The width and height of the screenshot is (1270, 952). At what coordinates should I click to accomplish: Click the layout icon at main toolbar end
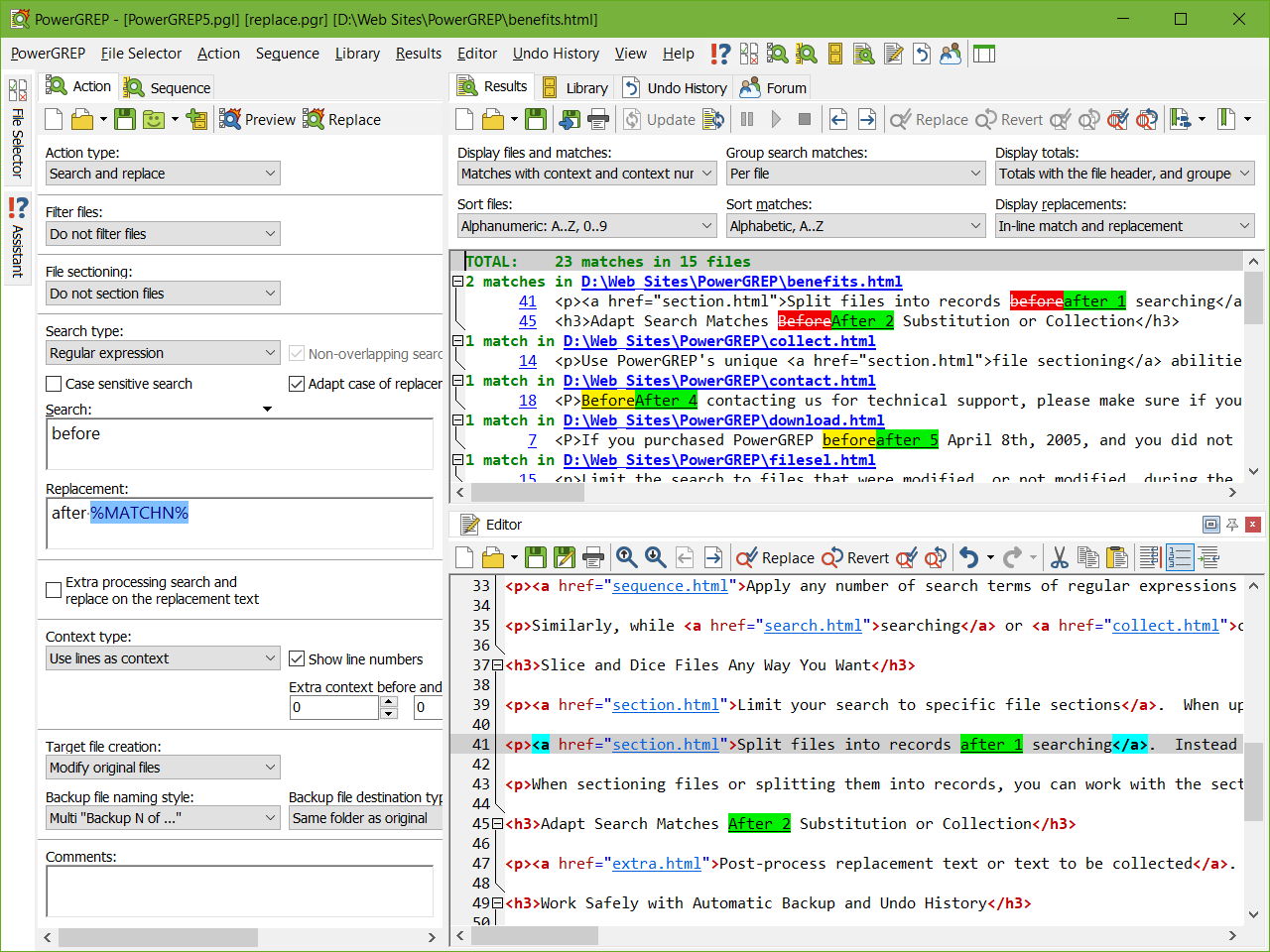tap(984, 54)
